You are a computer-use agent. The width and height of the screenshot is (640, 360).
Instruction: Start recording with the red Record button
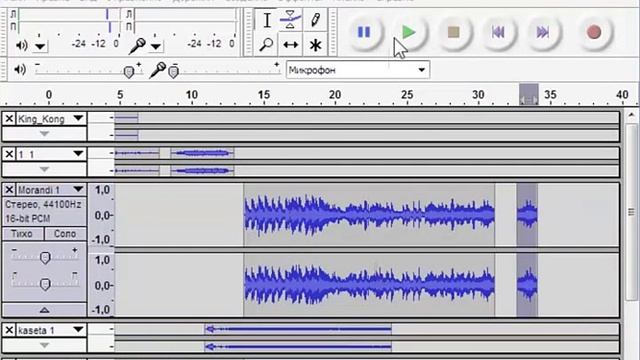(x=593, y=32)
